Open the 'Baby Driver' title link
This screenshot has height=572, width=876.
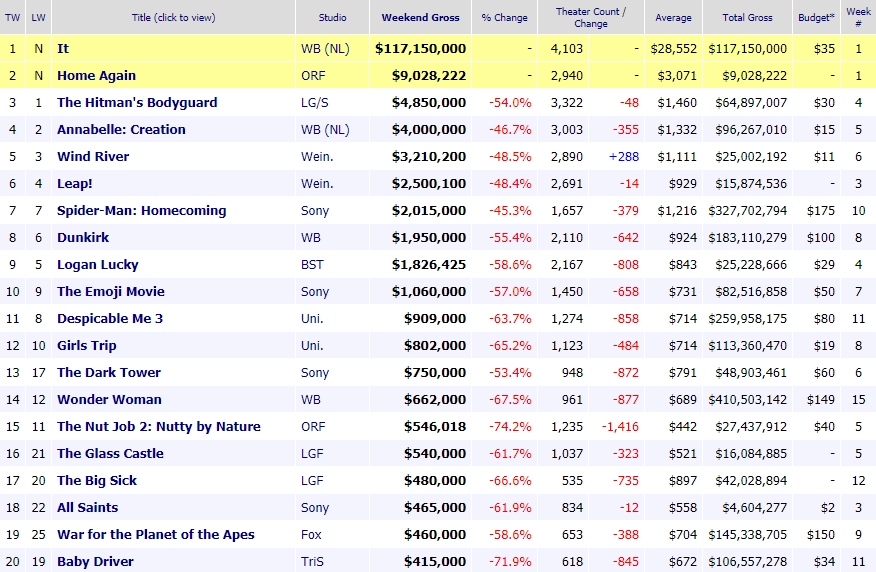(95, 561)
